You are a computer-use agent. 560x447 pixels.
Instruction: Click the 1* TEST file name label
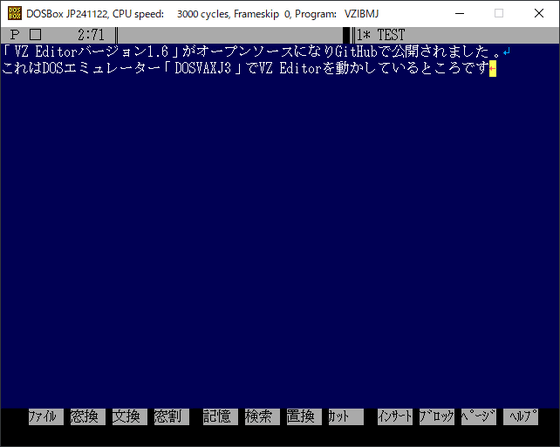click(381, 35)
